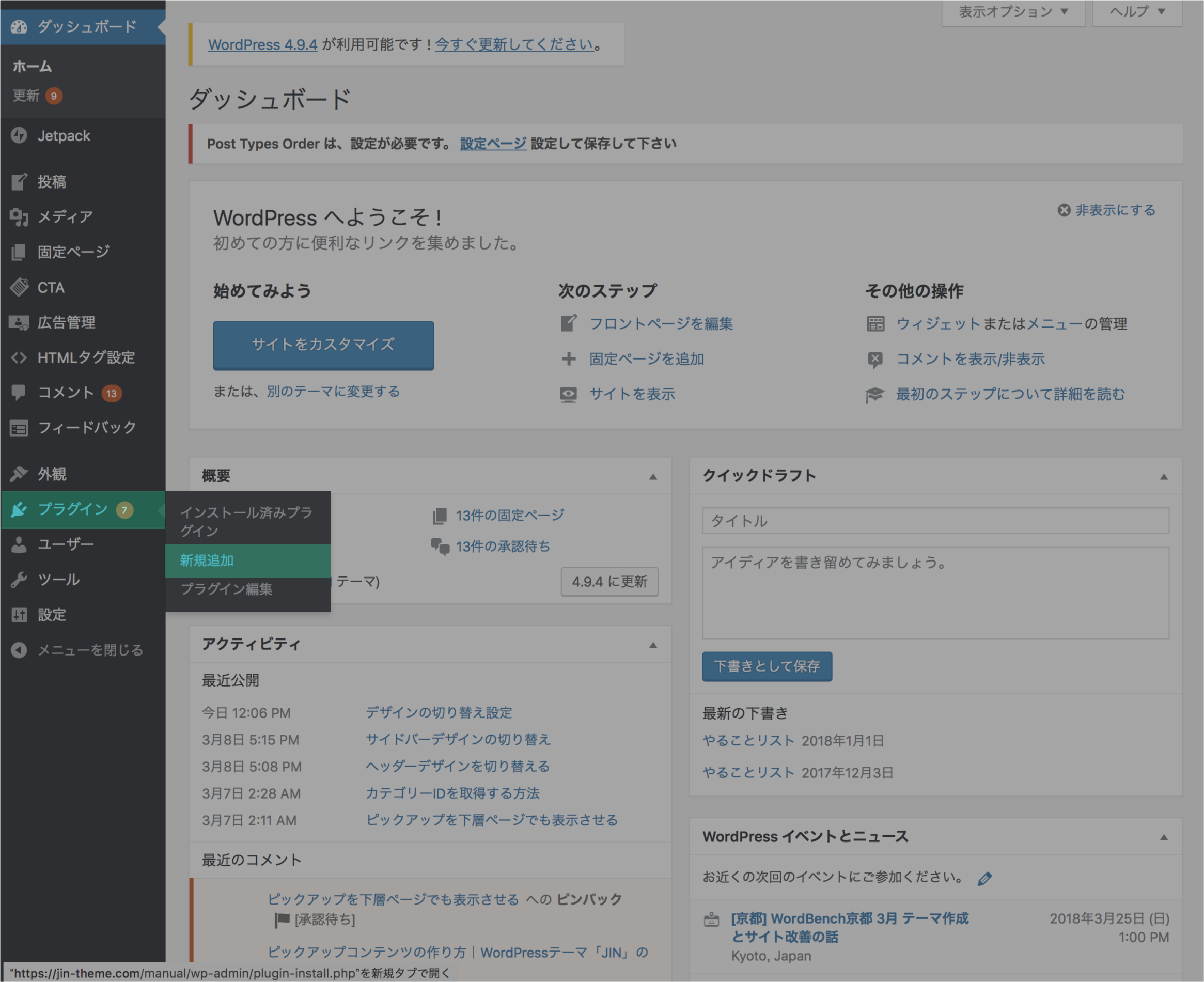
Task: Click the plus icon beside 固定ページを追加
Action: click(x=568, y=358)
